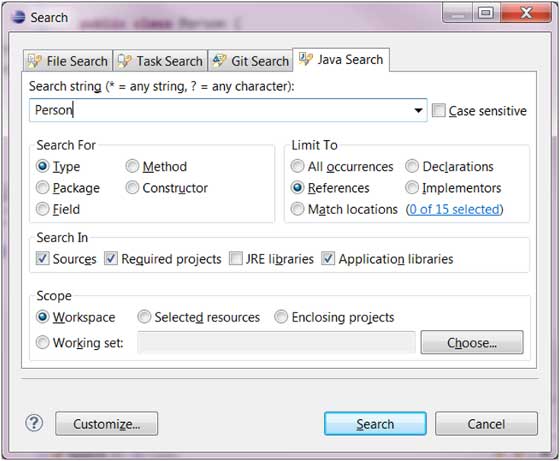Toggle the Application libraries checkbox
This screenshot has width=560, height=461.
(328, 259)
